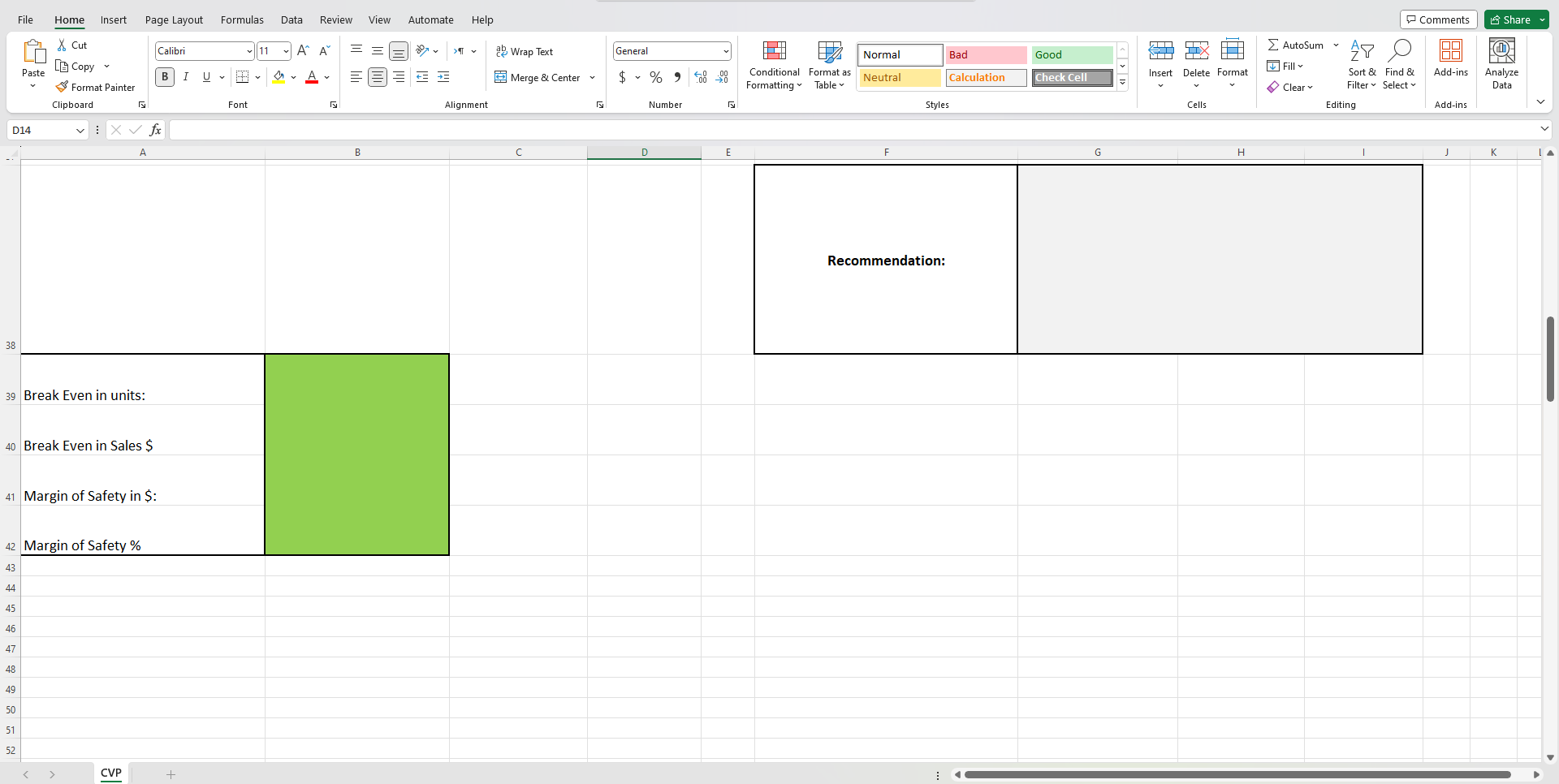The width and height of the screenshot is (1559, 784).
Task: Open Find & Select tool
Action: [x=1399, y=65]
